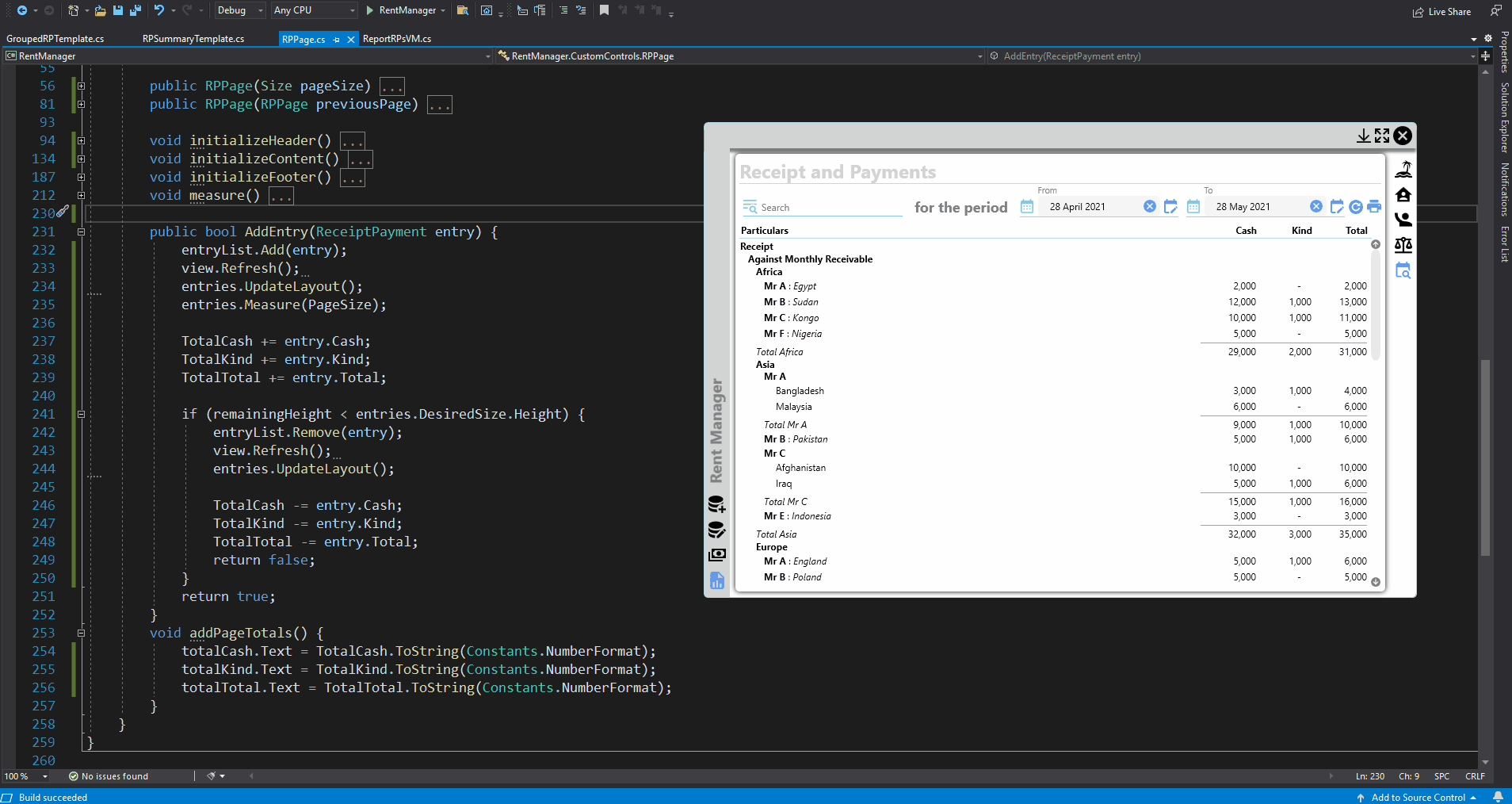This screenshot has height=804, width=1512.
Task: Click the Live Share button
Action: pyautogui.click(x=1442, y=12)
